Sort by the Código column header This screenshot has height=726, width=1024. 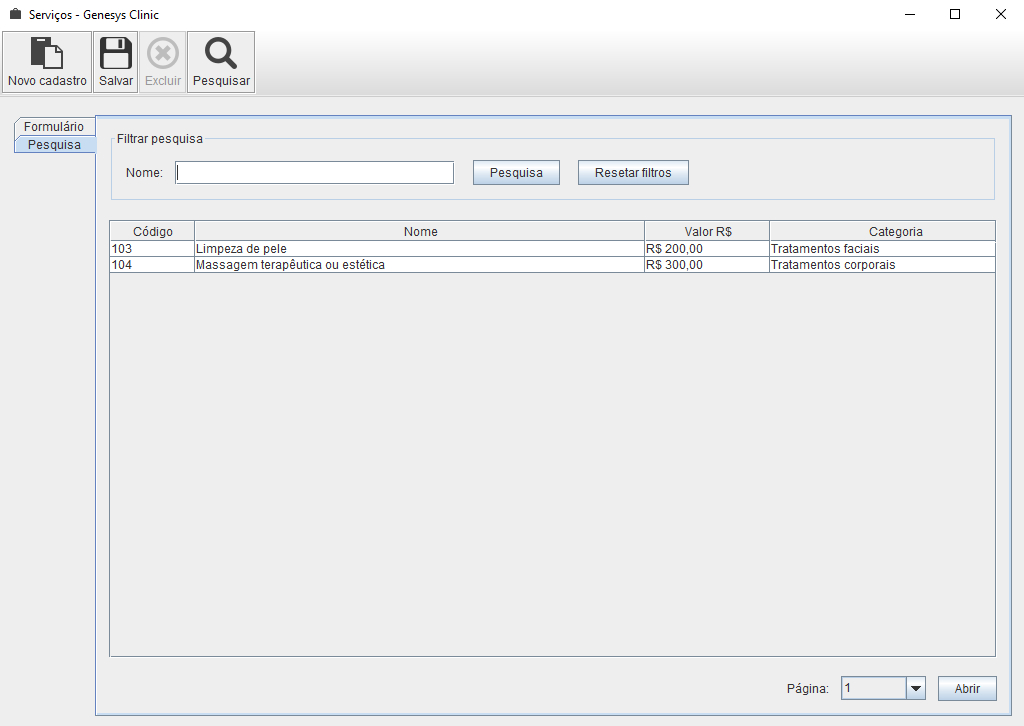click(152, 231)
